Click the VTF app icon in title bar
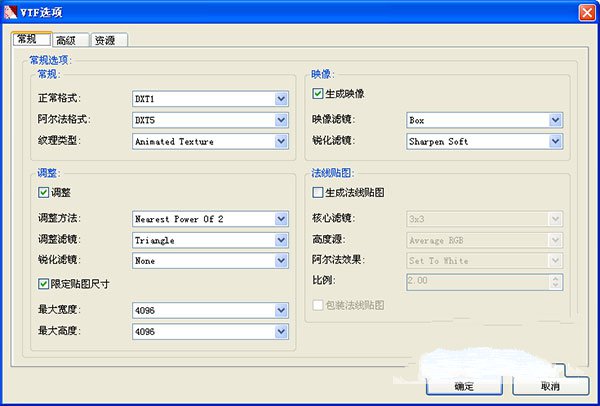Screen dimensions: 600x406 pyautogui.click(x=10, y=12)
